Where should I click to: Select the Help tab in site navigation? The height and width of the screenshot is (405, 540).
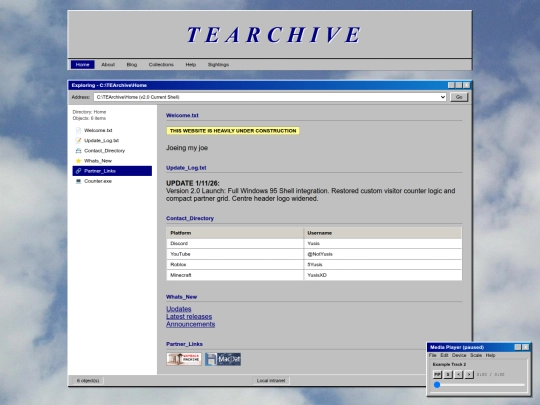point(190,64)
